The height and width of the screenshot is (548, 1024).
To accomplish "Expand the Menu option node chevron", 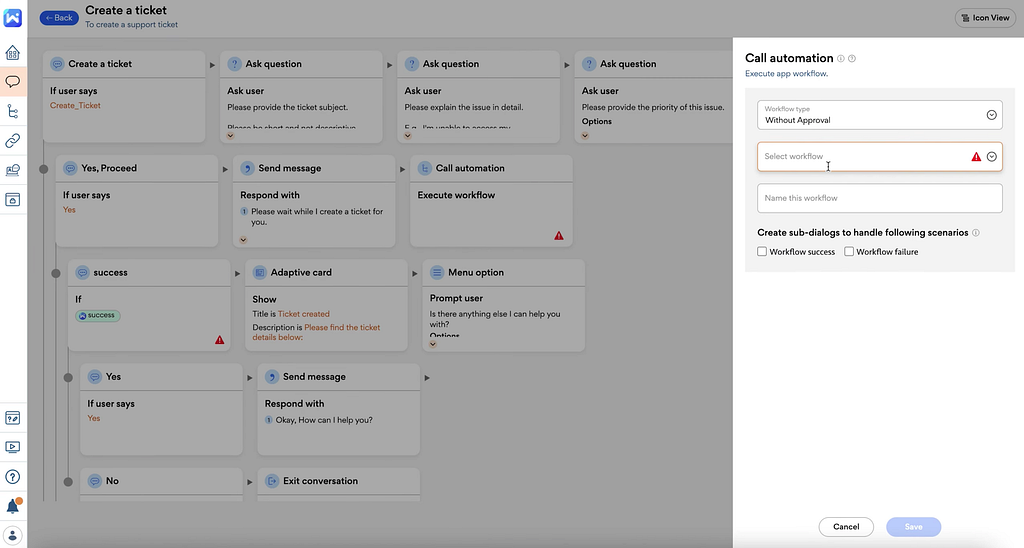I will click(x=433, y=344).
